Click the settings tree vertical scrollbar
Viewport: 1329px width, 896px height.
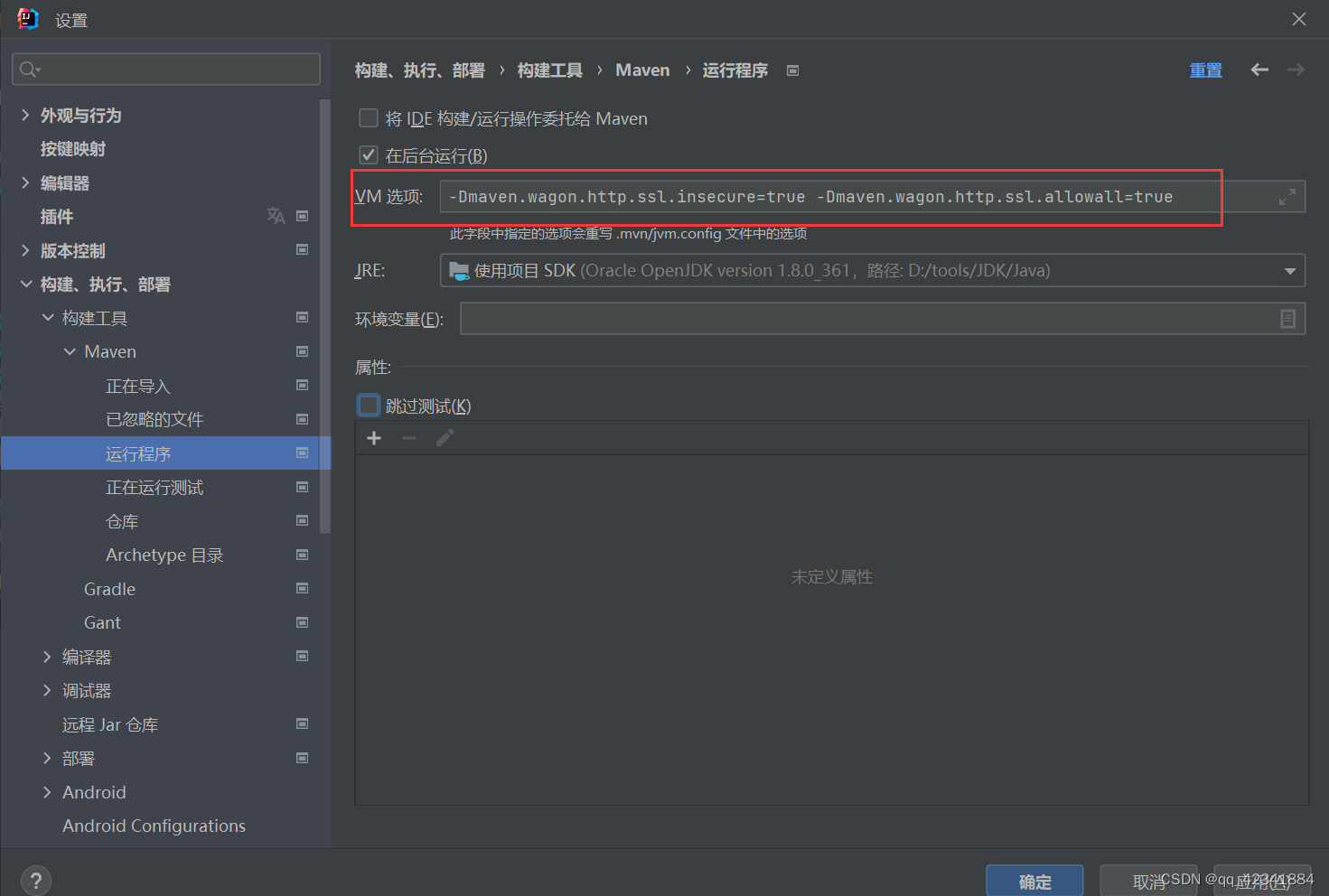[325, 316]
